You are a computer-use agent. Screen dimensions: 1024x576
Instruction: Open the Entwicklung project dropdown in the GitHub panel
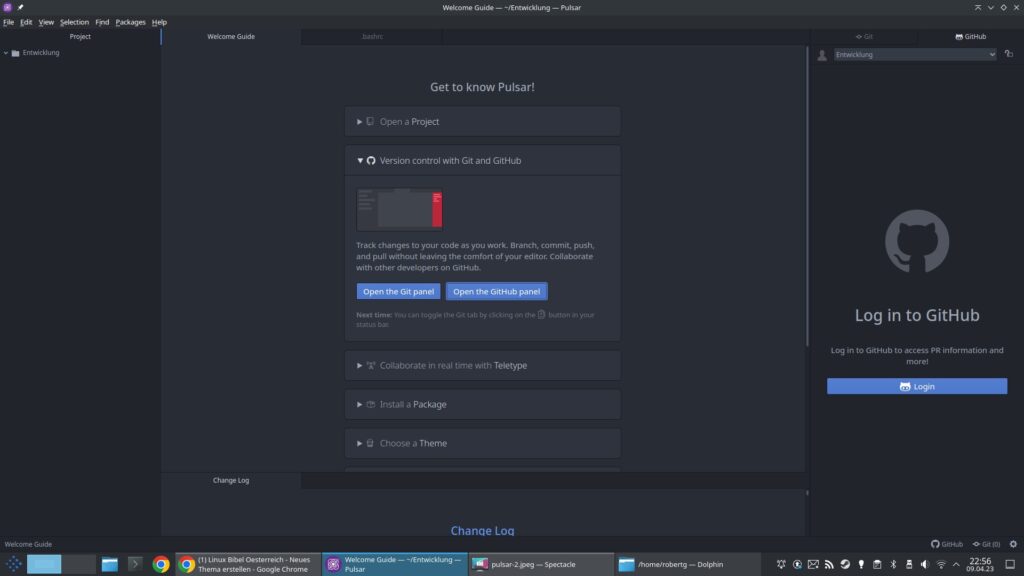point(915,55)
